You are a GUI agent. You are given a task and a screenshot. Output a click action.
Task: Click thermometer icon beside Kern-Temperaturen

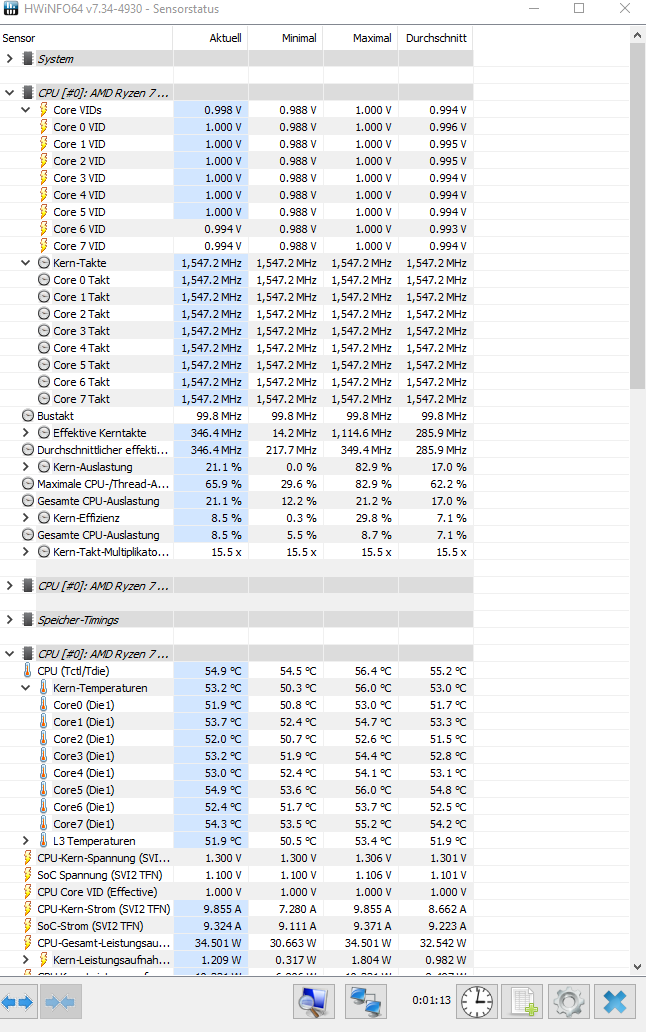click(43, 687)
